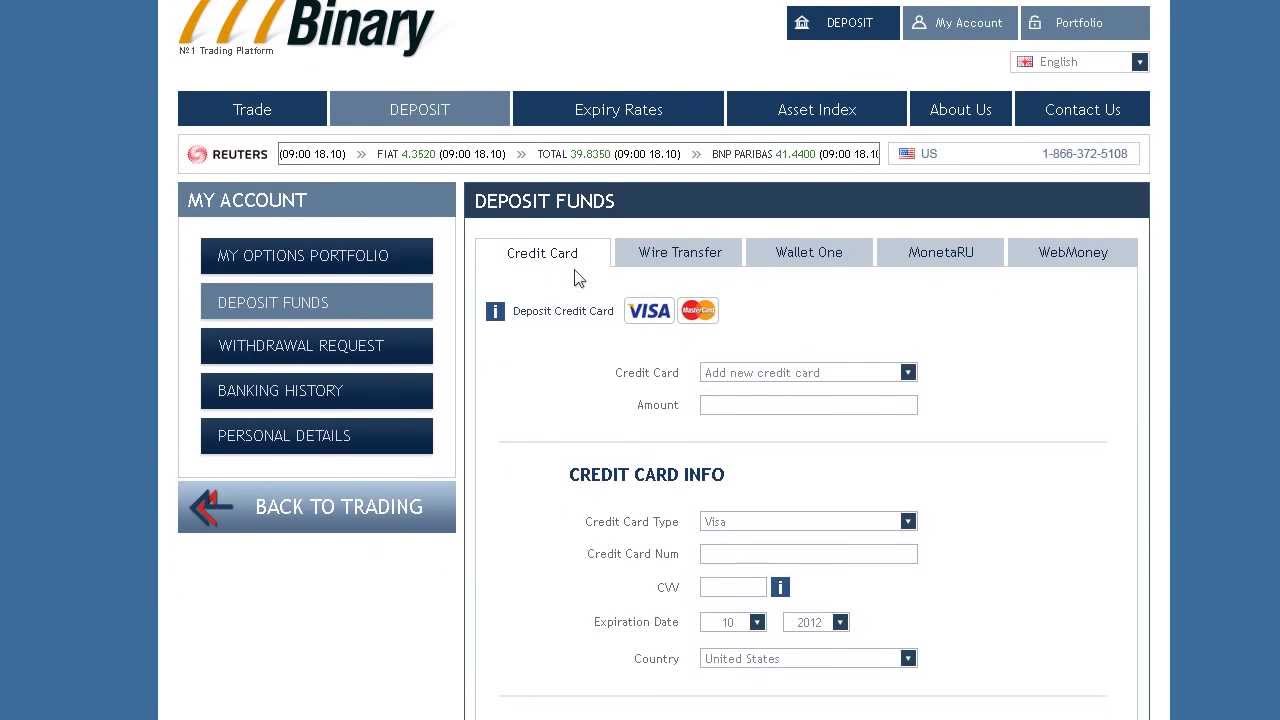Focus the Amount input field
1280x720 pixels.
point(808,405)
